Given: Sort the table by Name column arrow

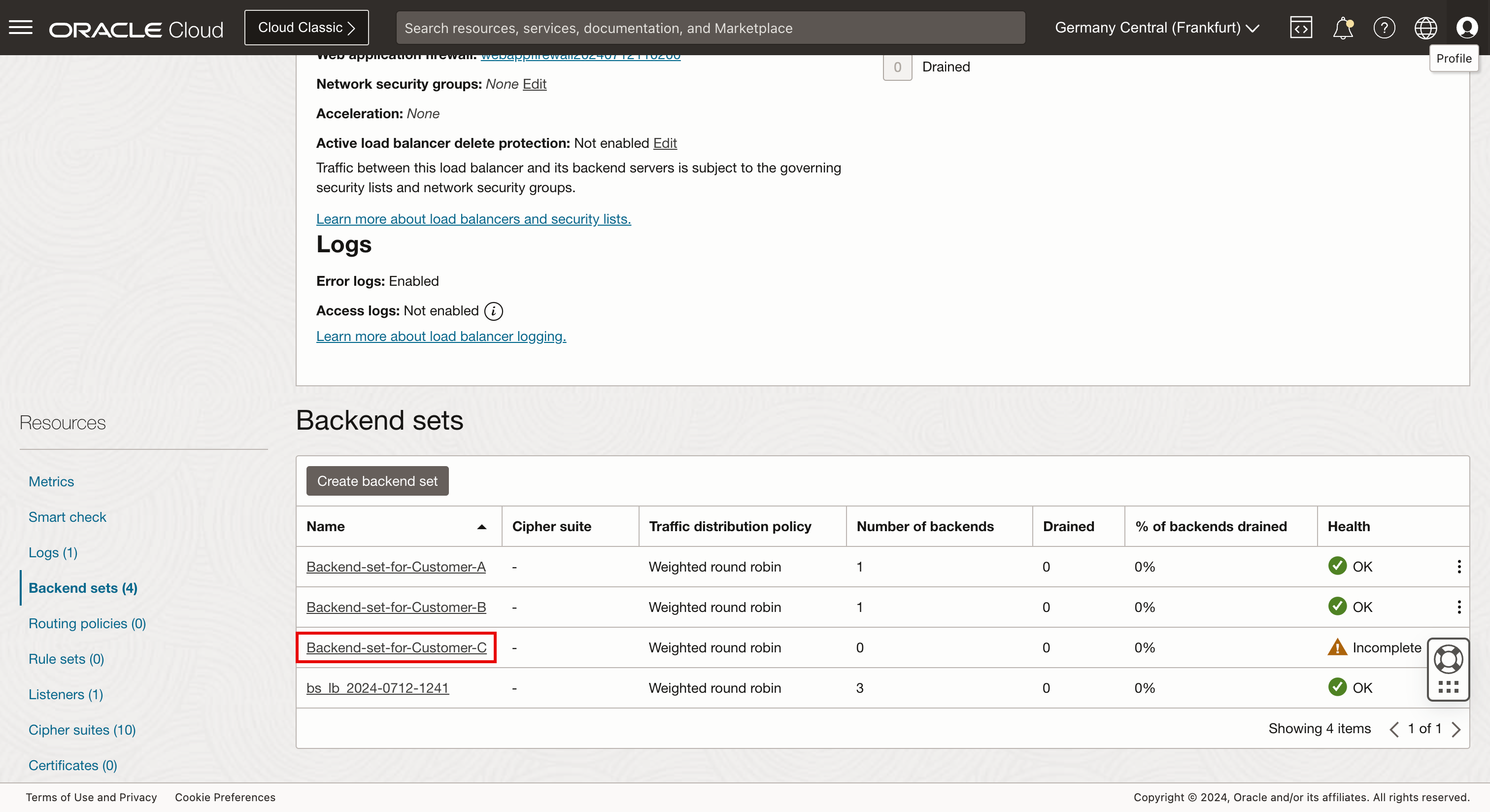Looking at the screenshot, I should pyautogui.click(x=481, y=526).
